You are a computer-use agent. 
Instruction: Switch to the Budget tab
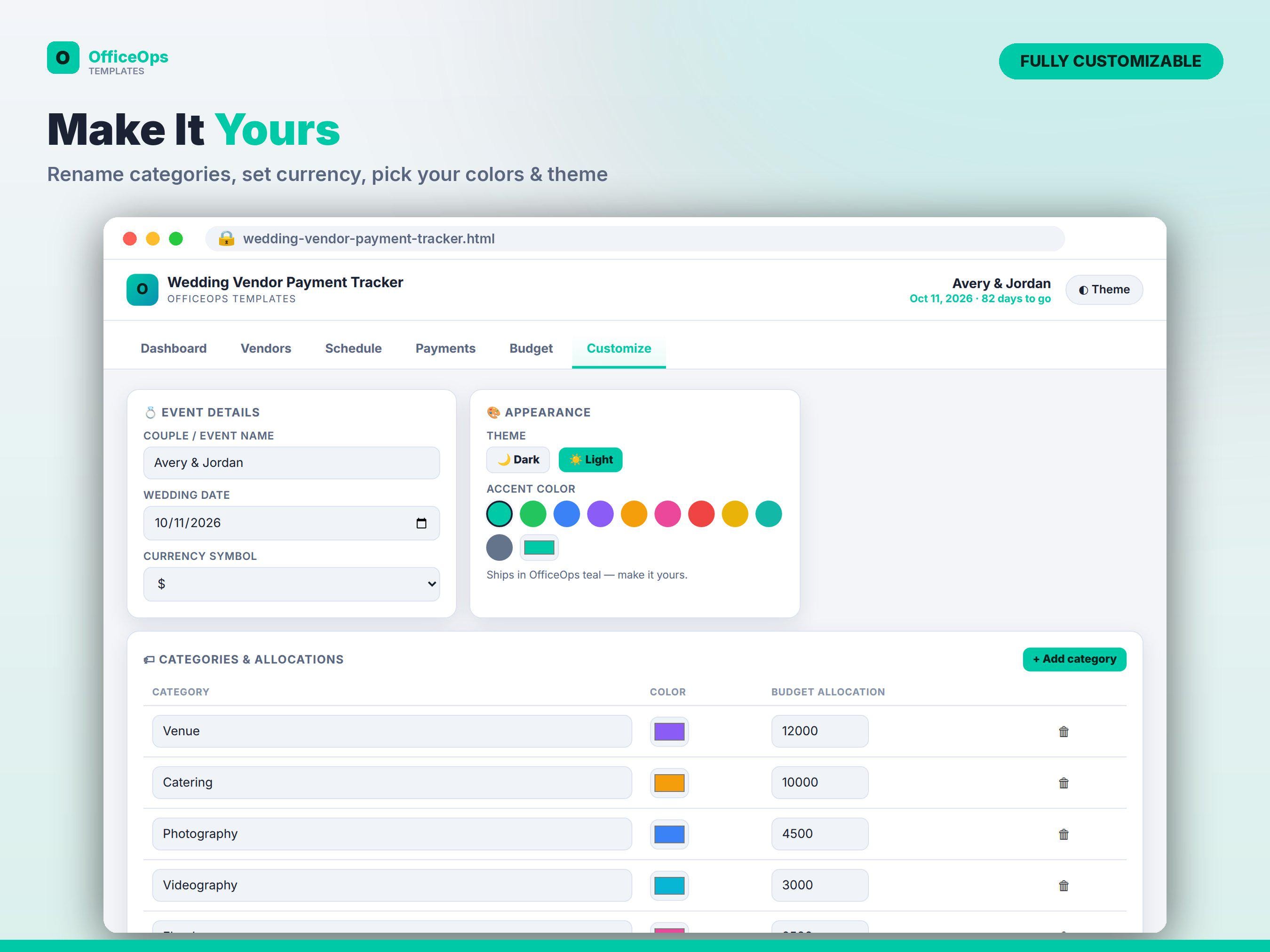point(531,348)
